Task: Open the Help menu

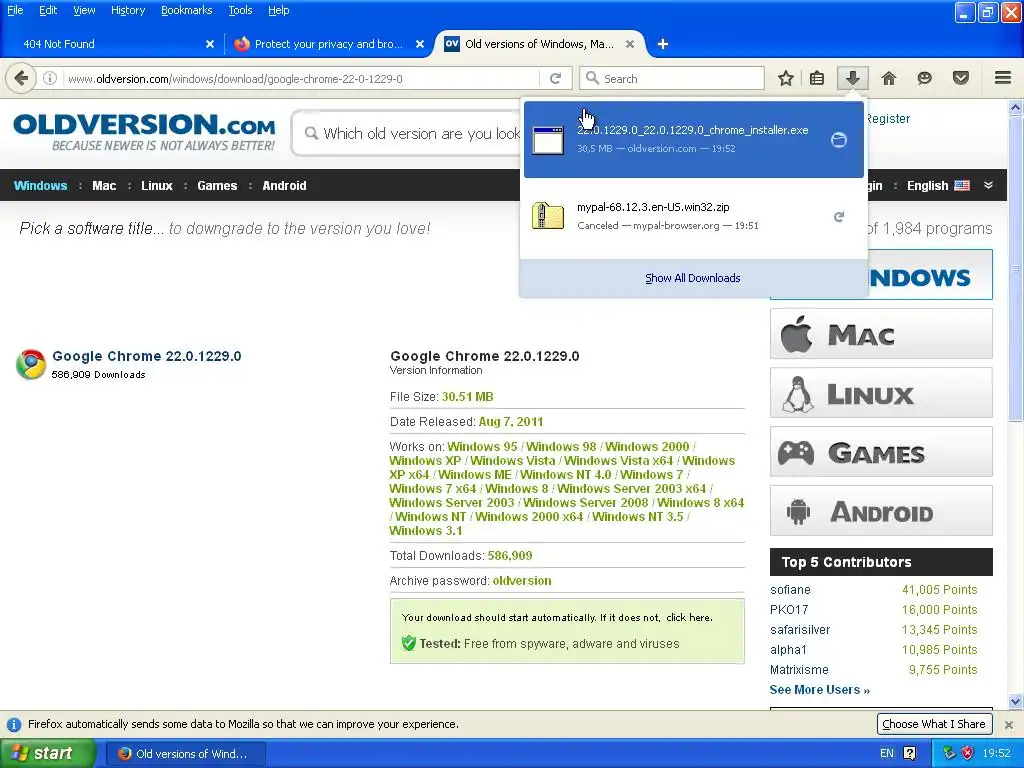Action: click(279, 10)
